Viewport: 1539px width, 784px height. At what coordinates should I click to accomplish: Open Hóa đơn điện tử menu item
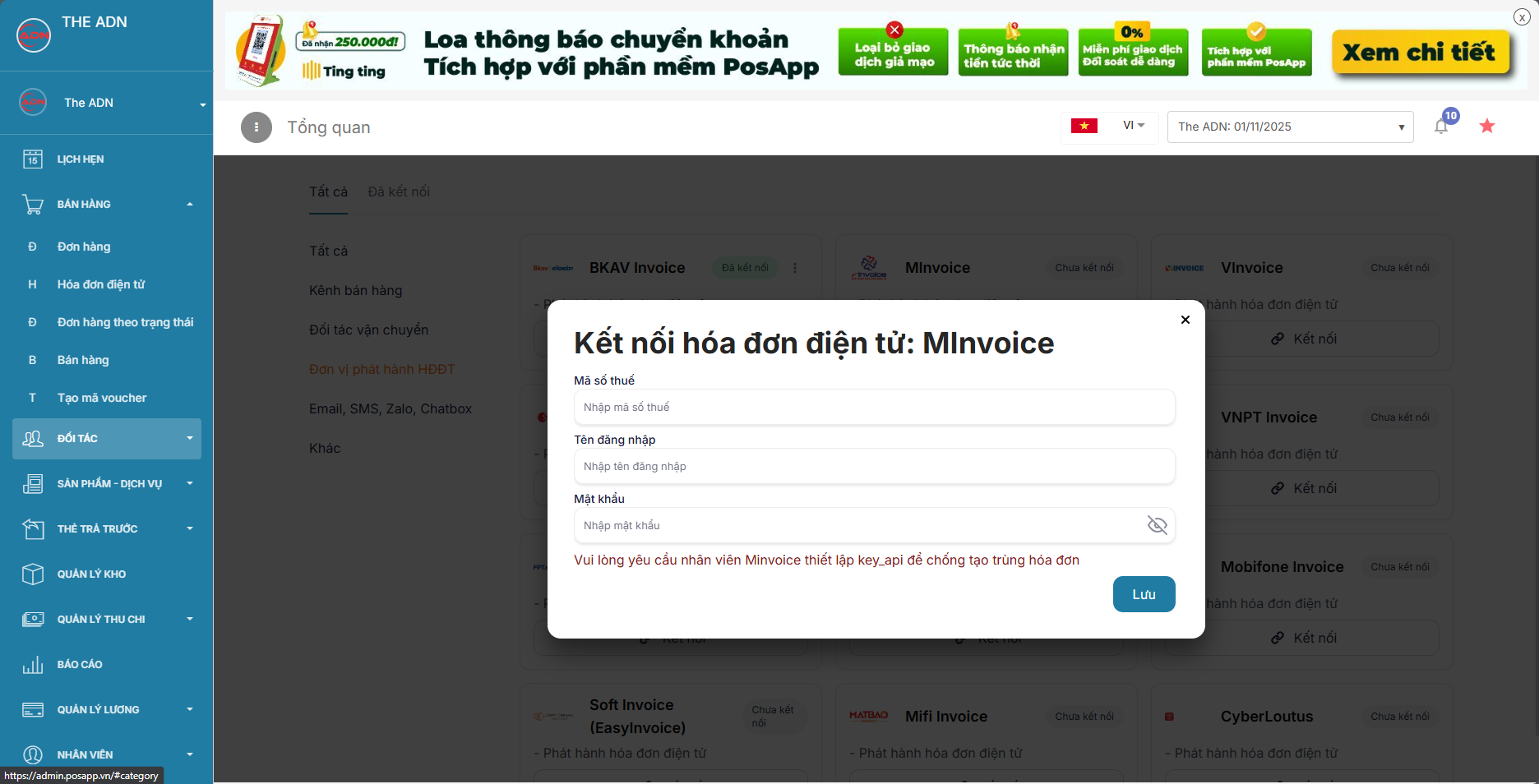tap(101, 284)
